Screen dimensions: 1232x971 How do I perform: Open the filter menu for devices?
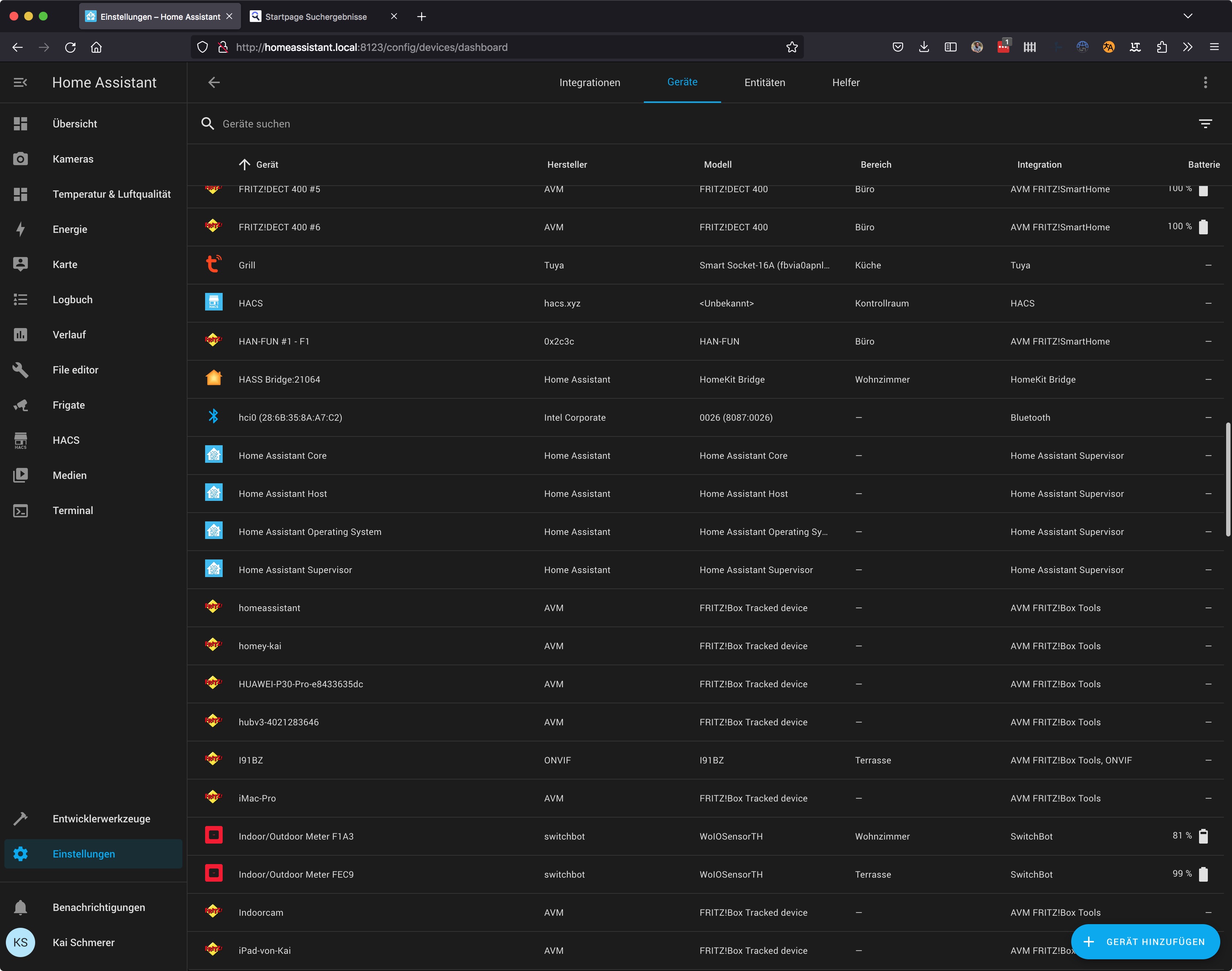coord(1205,123)
